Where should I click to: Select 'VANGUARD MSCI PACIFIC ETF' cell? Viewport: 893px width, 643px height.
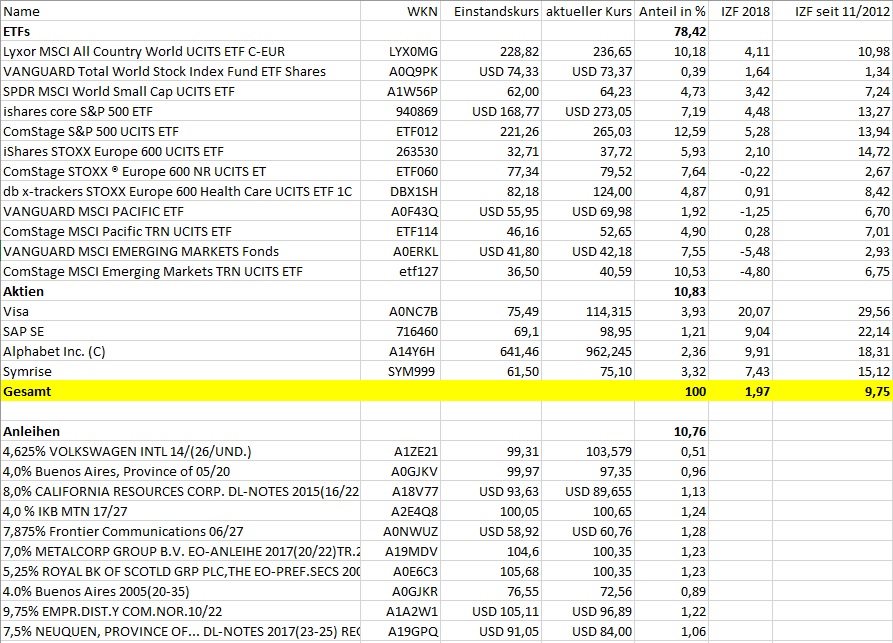[180, 211]
